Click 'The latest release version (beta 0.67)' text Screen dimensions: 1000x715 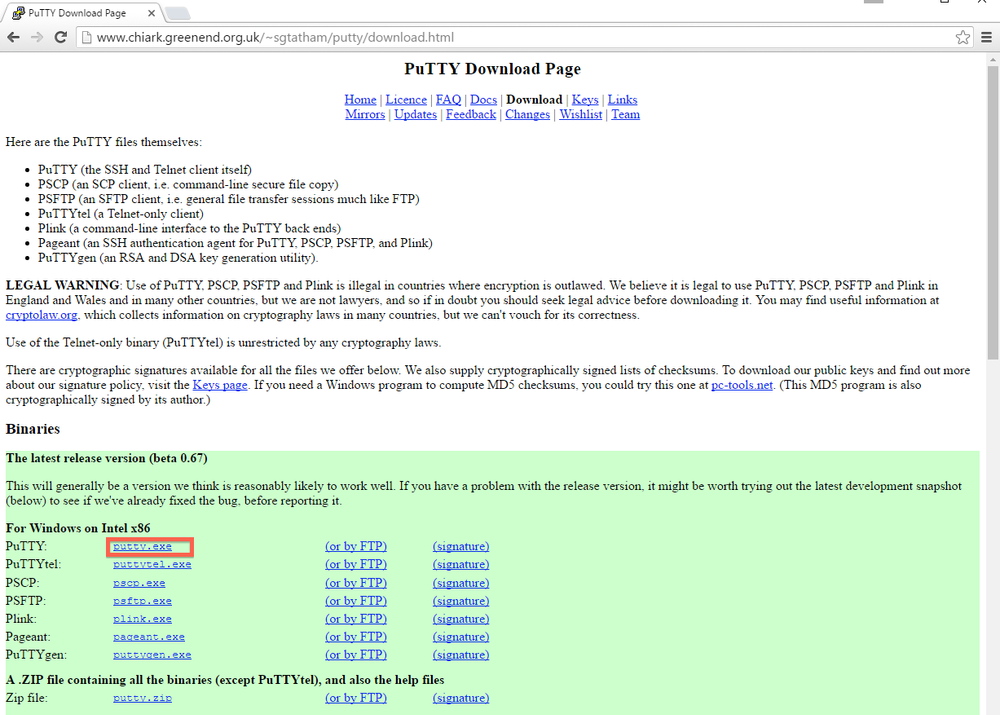[x=107, y=458]
